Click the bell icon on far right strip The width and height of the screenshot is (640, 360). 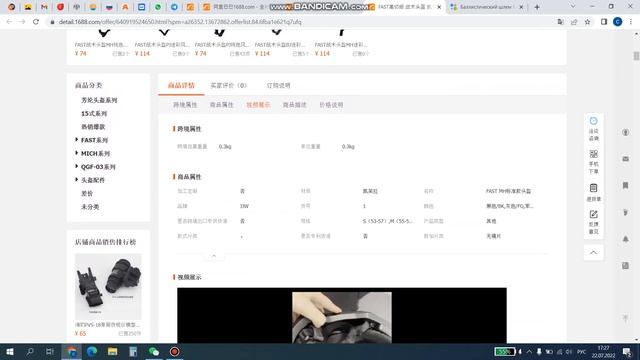point(625,239)
